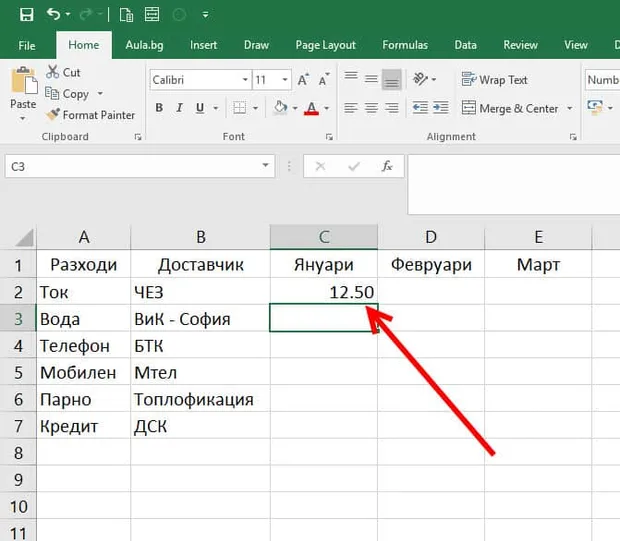
Task: Toggle Middle Align
Action: click(x=371, y=79)
